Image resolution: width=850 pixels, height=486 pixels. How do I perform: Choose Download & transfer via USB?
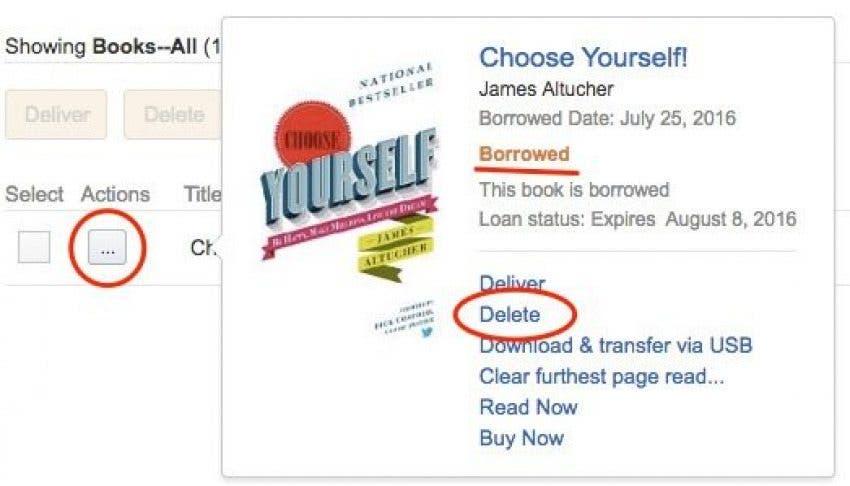pyautogui.click(x=616, y=345)
